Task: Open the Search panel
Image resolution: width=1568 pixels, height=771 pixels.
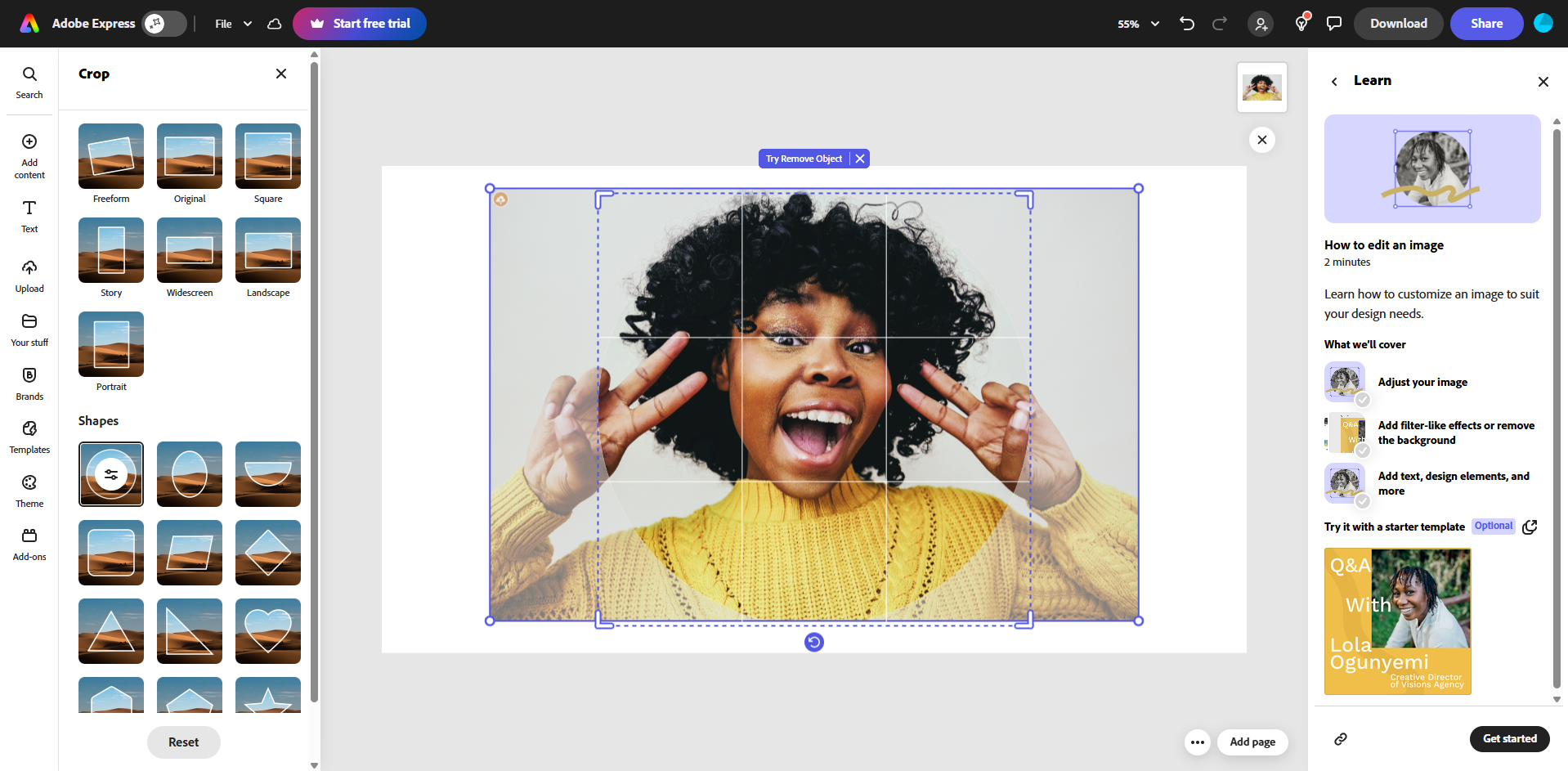Action: point(29,81)
